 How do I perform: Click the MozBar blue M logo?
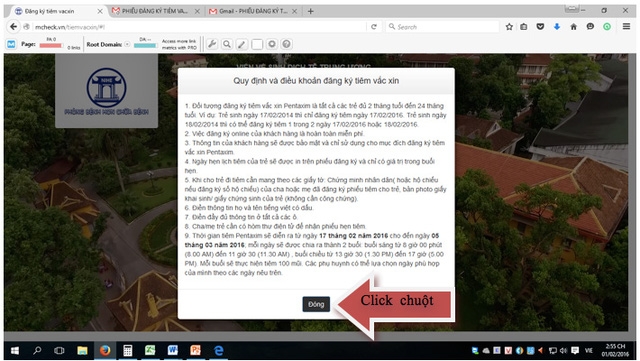click(11, 44)
